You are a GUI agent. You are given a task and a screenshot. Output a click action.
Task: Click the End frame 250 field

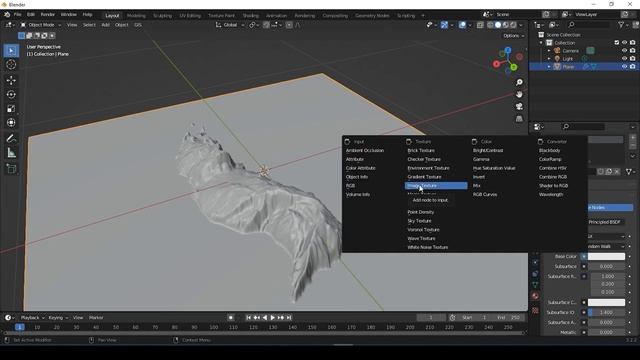click(509, 318)
